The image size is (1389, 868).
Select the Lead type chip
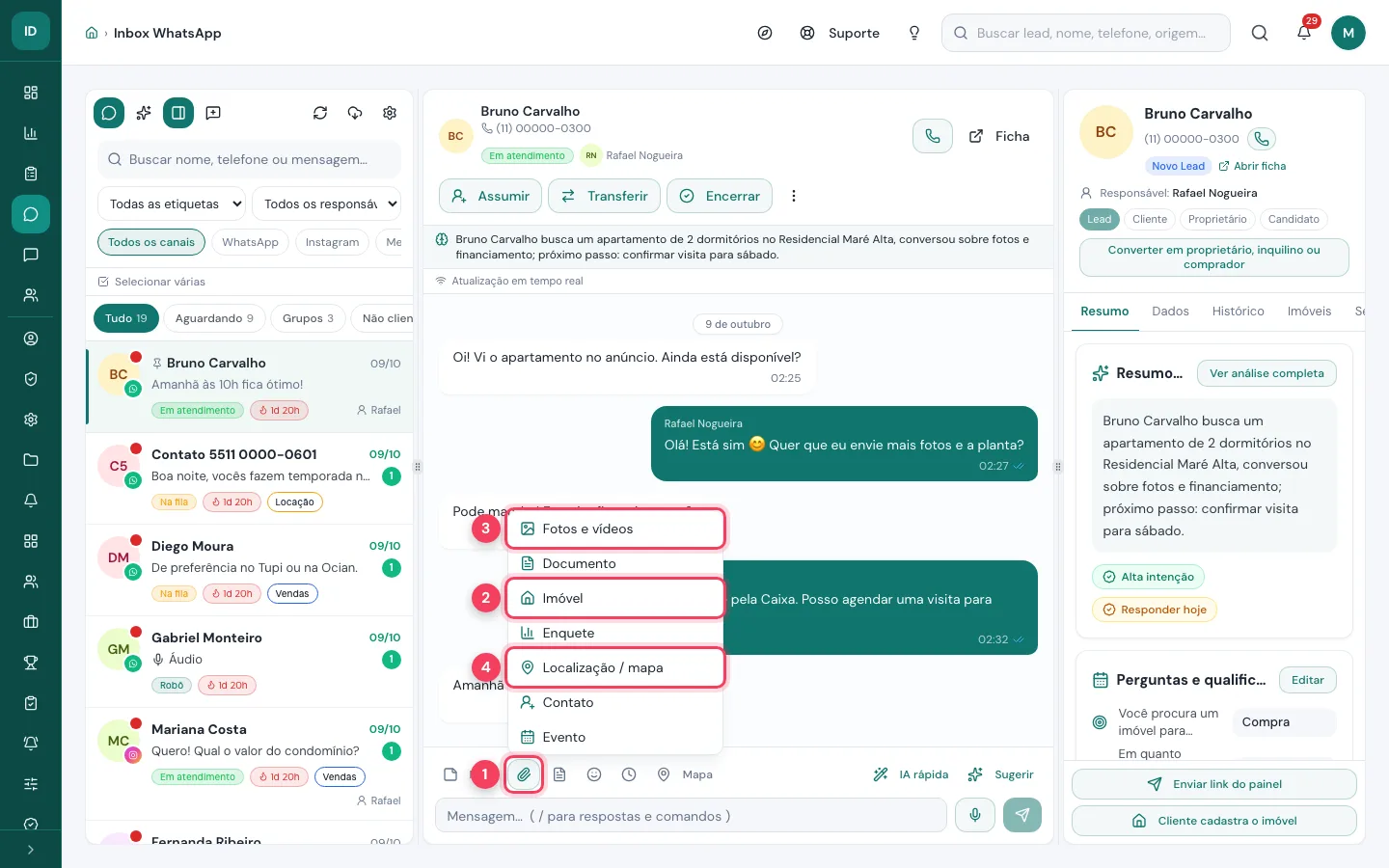click(x=1100, y=219)
